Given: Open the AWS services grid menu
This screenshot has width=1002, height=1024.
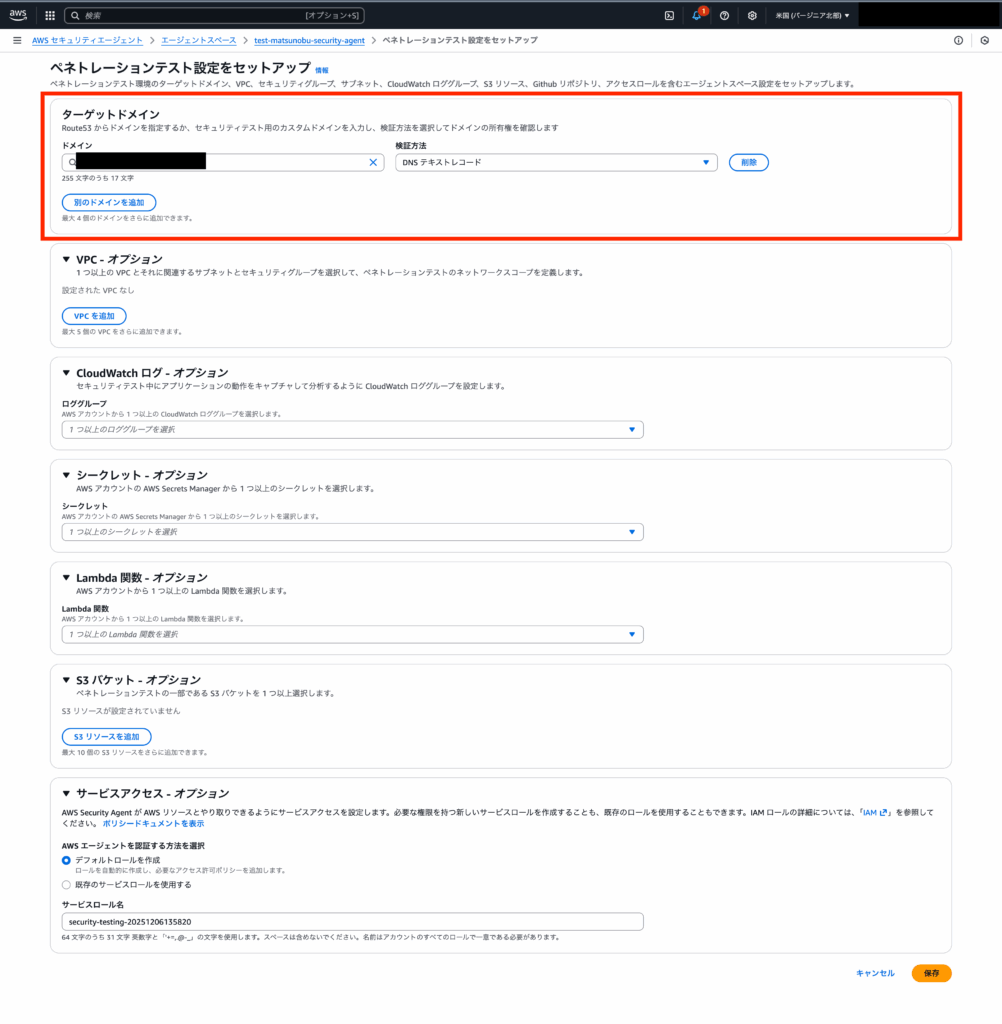Looking at the screenshot, I should (x=50, y=16).
